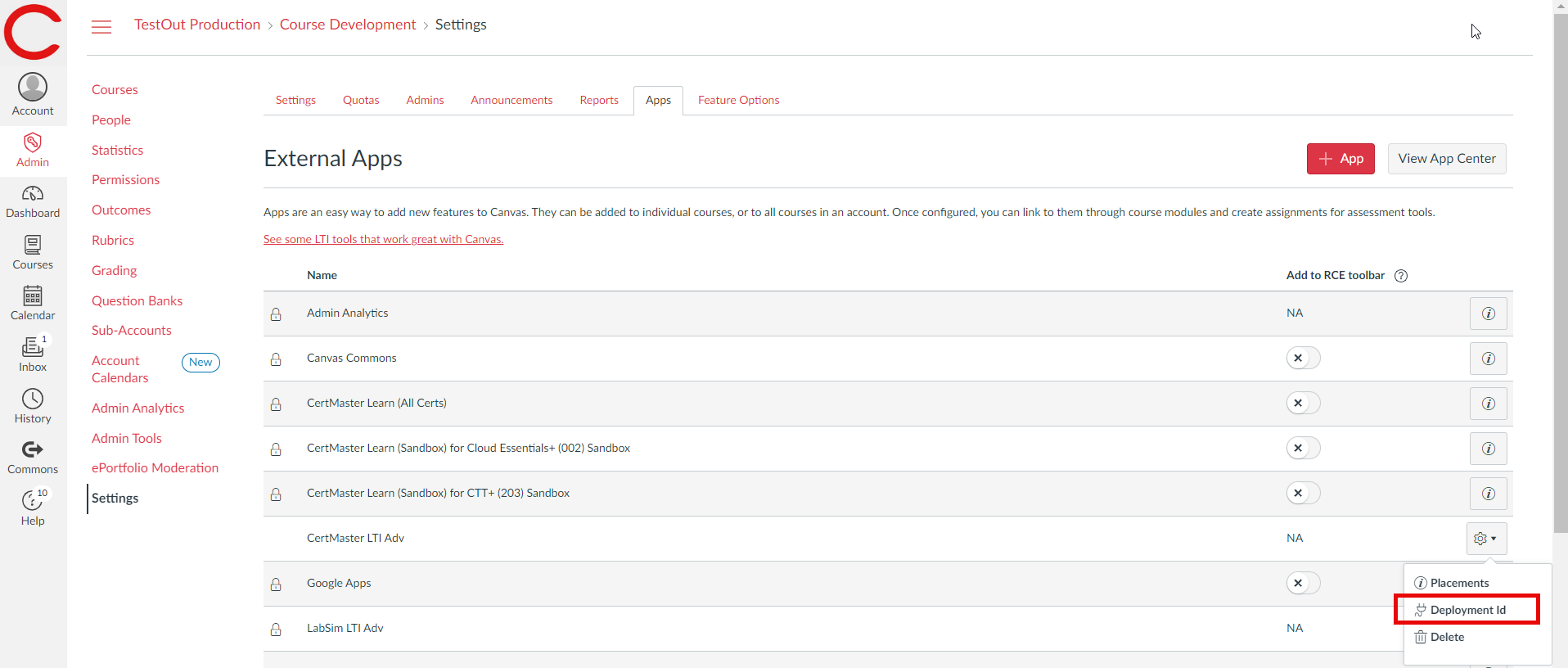Click lock icon beside Cloud Essentials+ Sandbox
The width and height of the screenshot is (1568, 668).
point(276,449)
